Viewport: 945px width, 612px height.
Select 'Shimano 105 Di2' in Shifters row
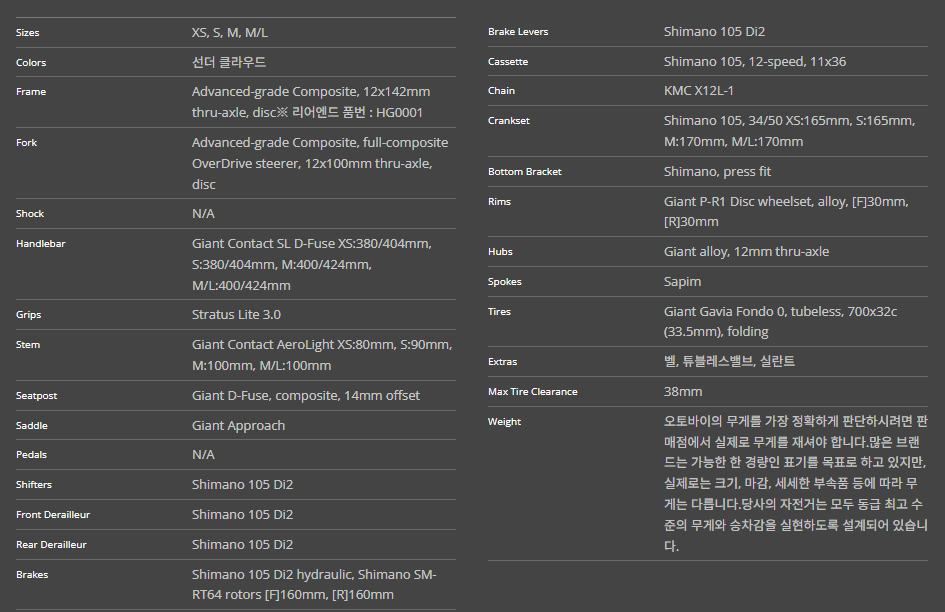[242, 485]
